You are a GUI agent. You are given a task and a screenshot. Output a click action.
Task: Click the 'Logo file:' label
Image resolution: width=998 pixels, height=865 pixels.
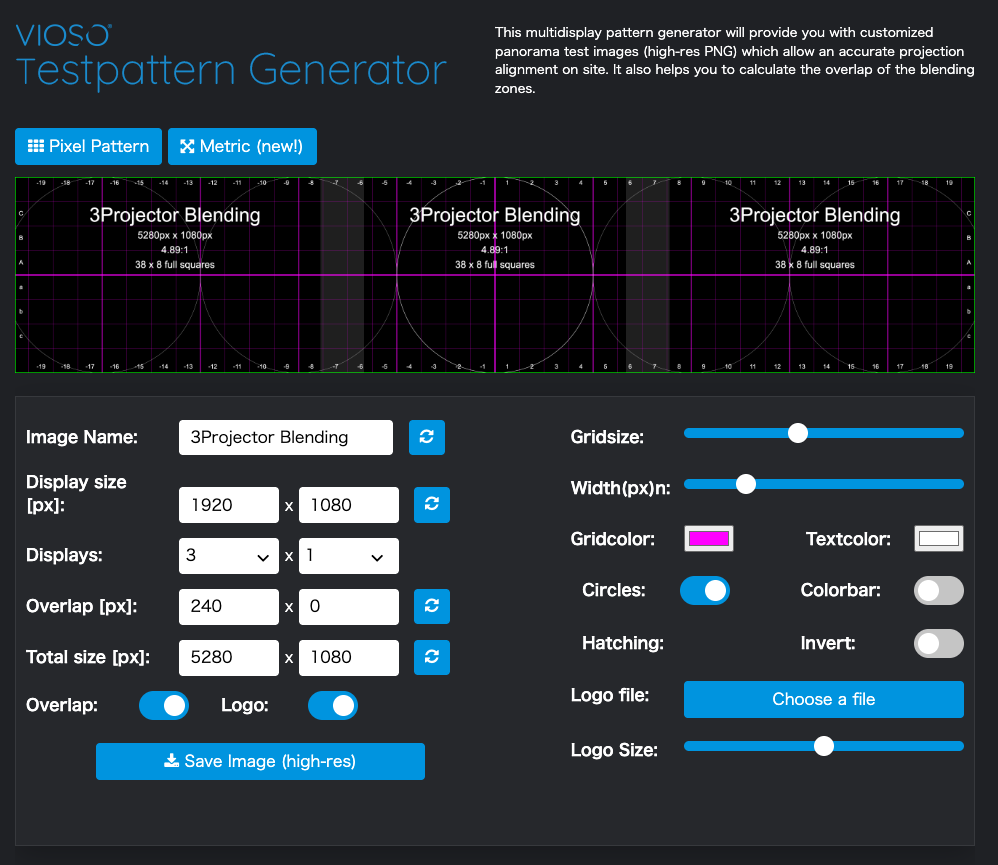pos(610,695)
